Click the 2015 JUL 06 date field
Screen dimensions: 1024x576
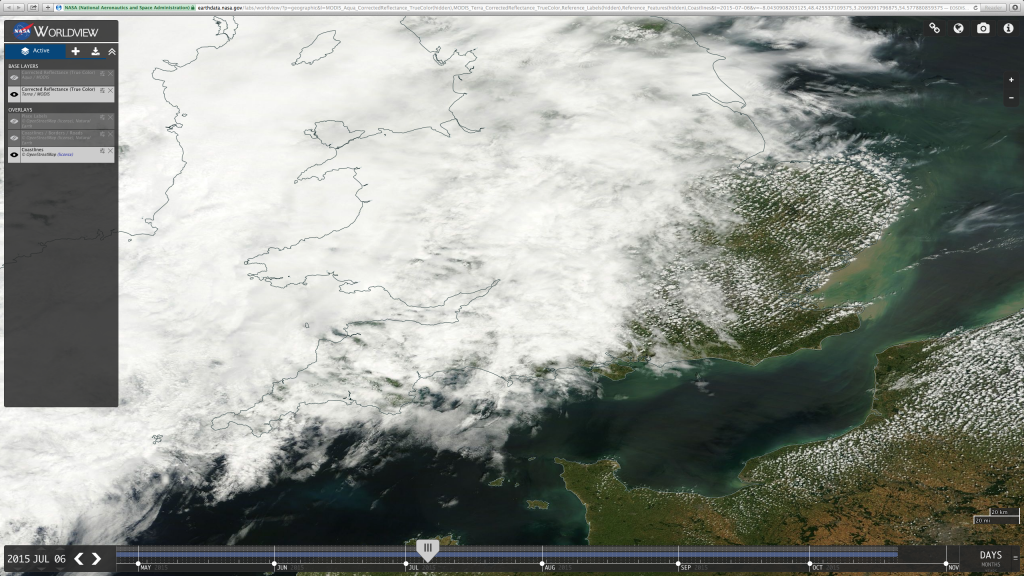pos(37,559)
